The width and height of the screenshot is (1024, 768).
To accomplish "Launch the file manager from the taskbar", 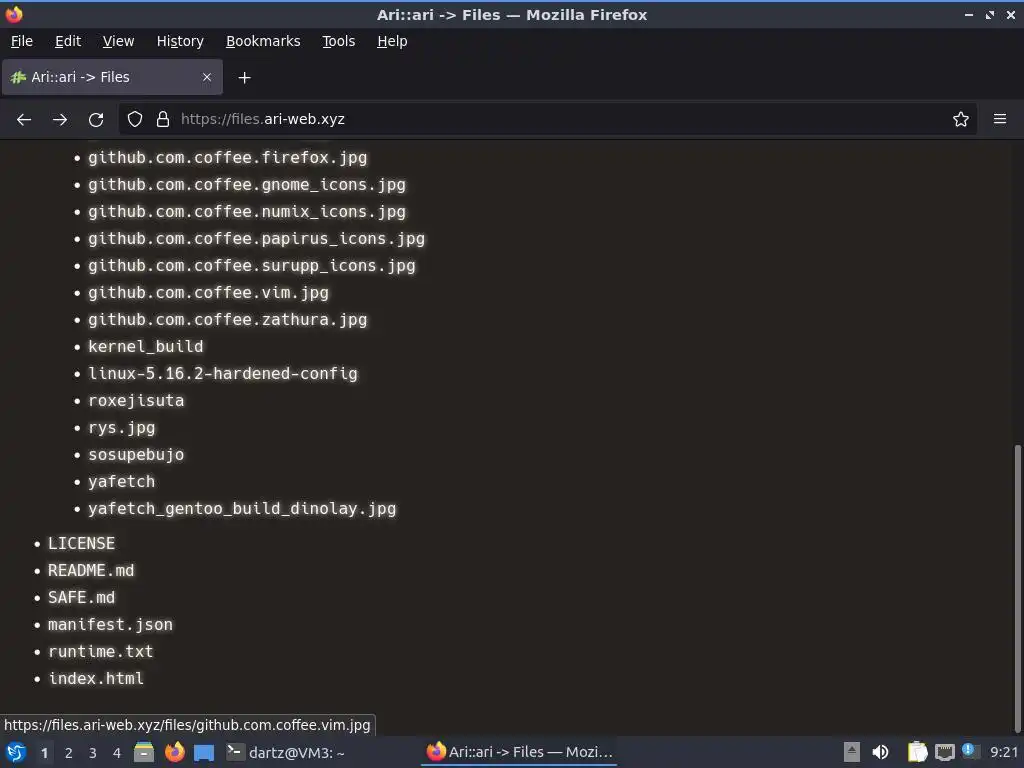I will (144, 752).
